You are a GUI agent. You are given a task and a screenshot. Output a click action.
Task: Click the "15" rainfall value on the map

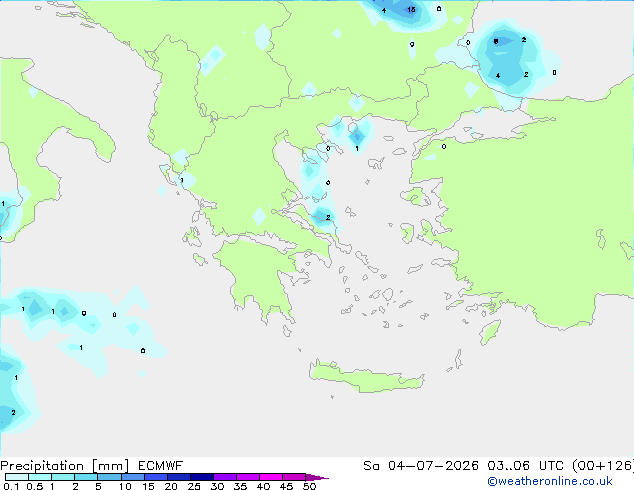click(411, 9)
